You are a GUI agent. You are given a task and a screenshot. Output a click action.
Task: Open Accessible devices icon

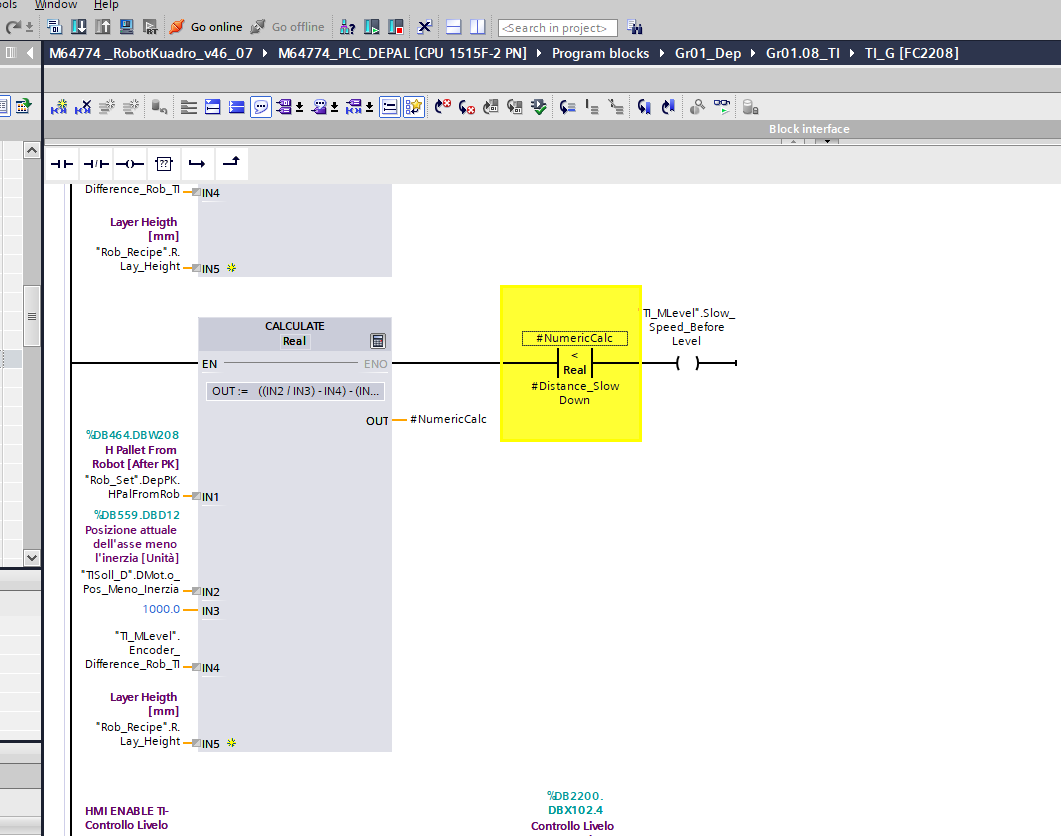pyautogui.click(x=348, y=27)
